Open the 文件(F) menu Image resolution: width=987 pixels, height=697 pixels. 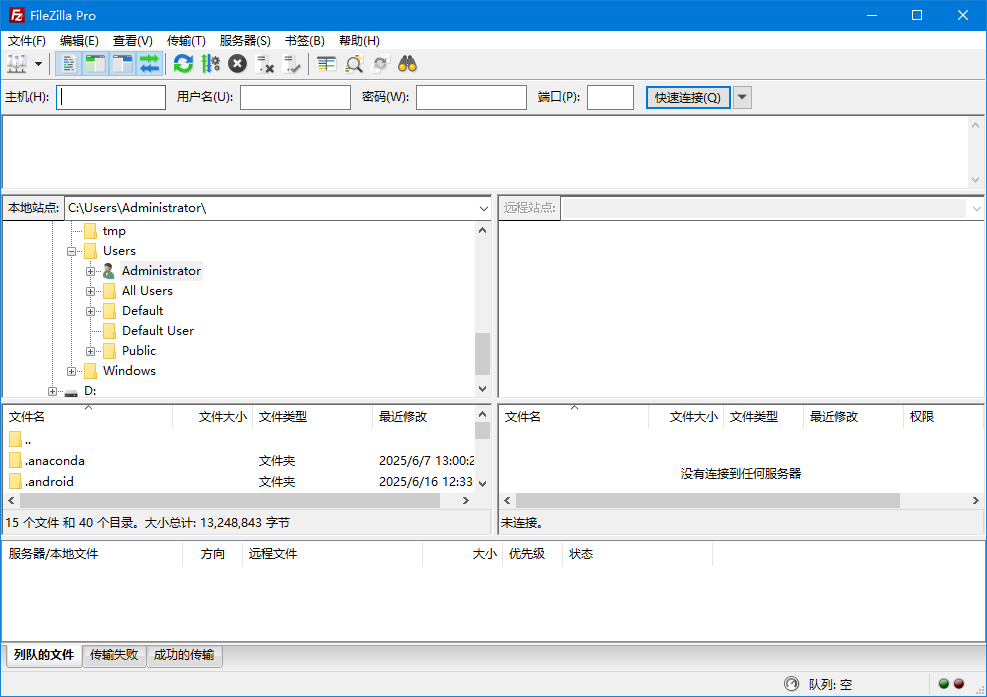click(x=26, y=41)
